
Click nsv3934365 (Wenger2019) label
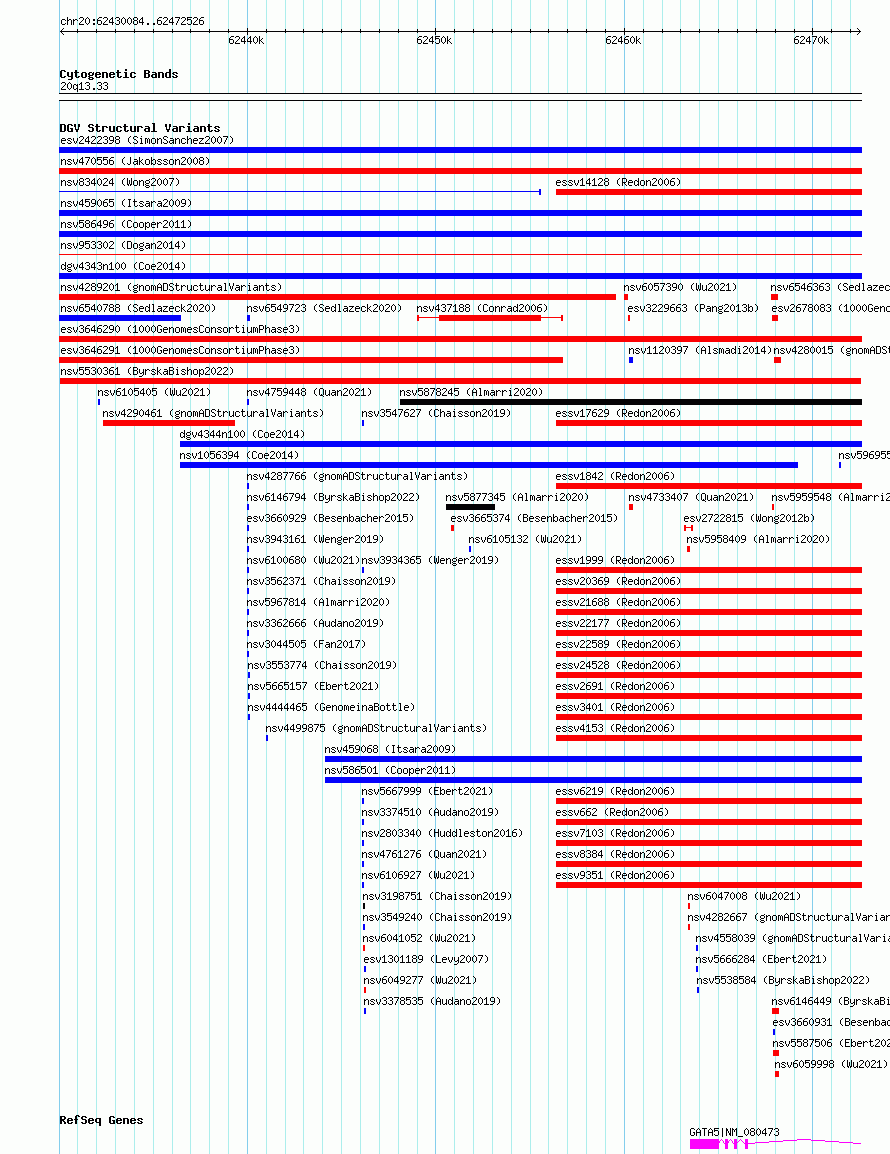coord(430,560)
